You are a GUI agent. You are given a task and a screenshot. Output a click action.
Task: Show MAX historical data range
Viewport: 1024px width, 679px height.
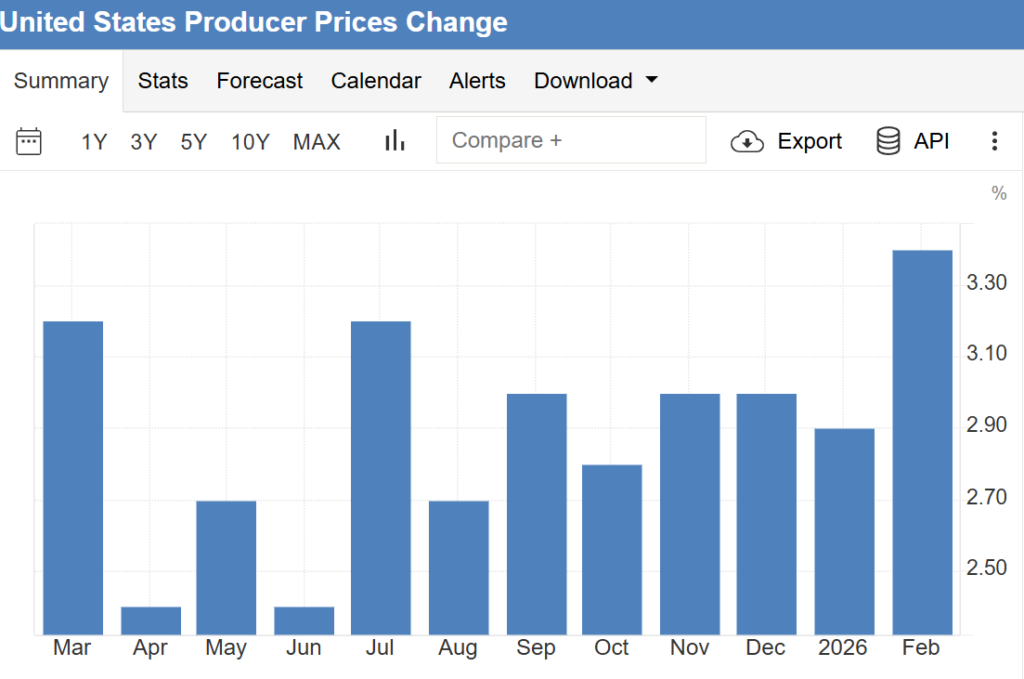coord(316,142)
